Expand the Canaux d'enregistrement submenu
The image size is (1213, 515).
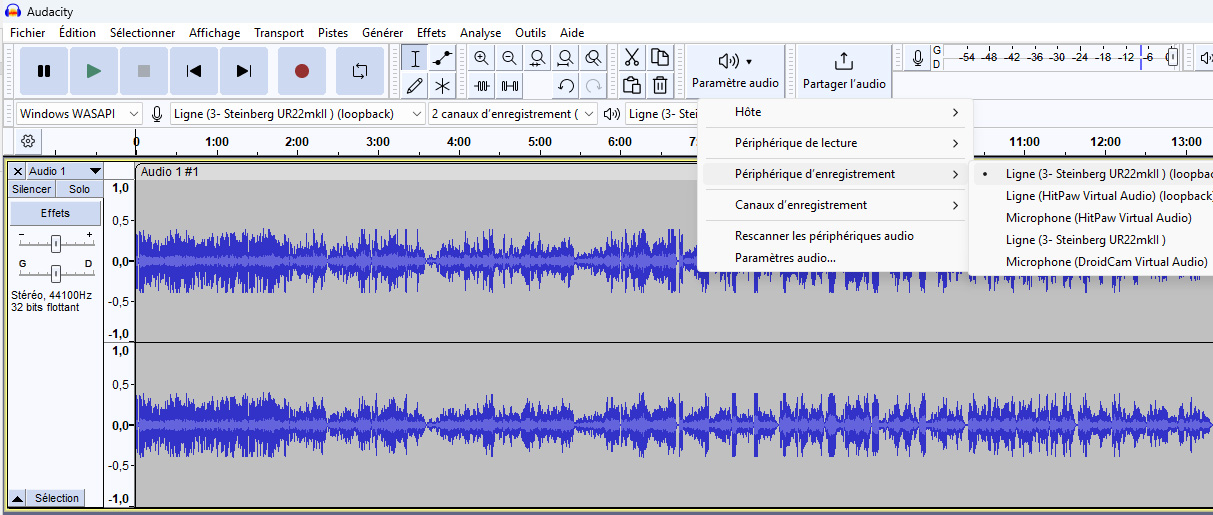[x=834, y=205]
